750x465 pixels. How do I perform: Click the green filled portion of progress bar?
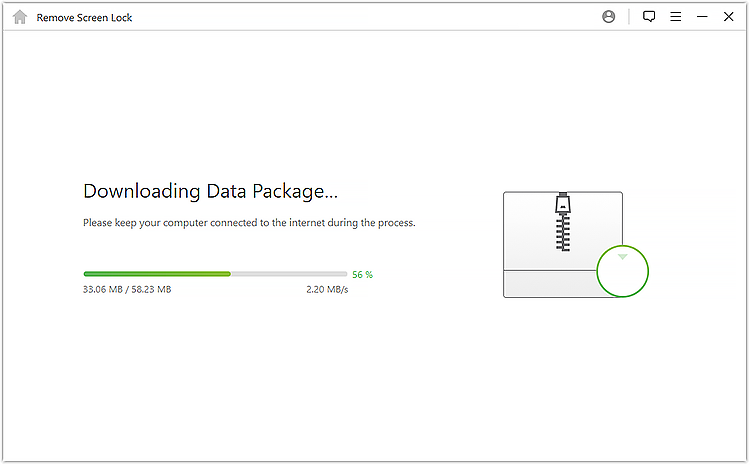click(157, 274)
